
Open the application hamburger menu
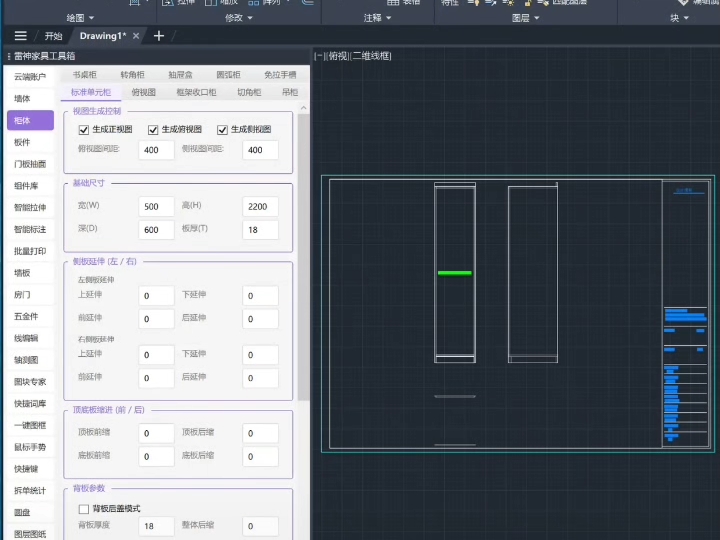pos(21,36)
